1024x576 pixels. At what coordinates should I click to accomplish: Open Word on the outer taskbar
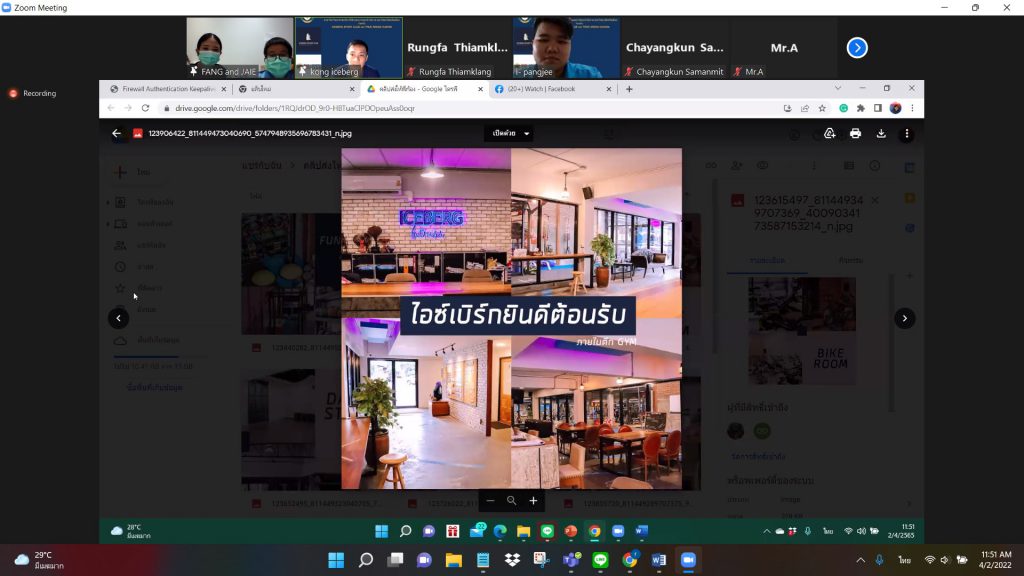pos(659,560)
